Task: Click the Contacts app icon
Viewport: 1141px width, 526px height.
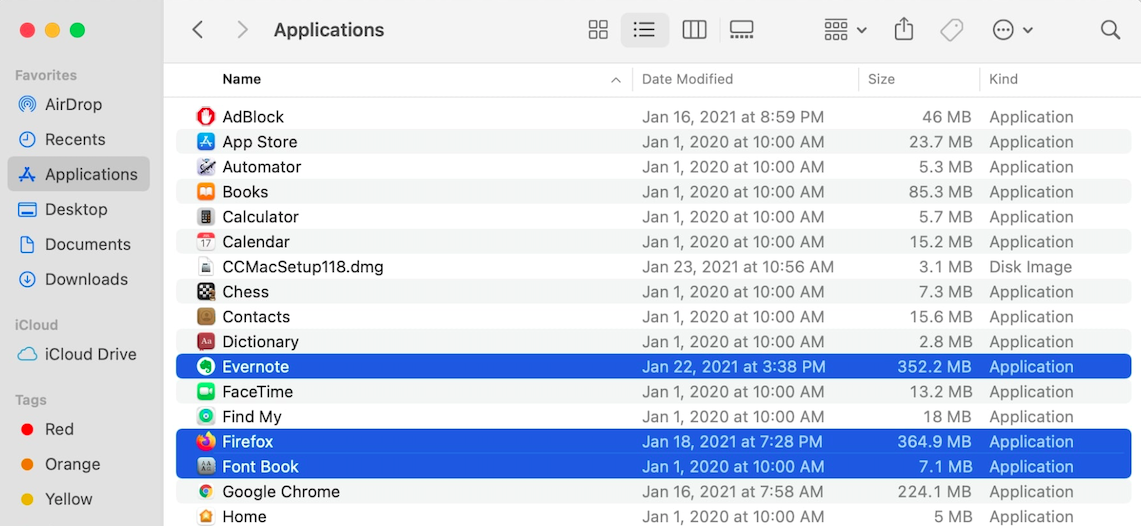Action: 206,316
